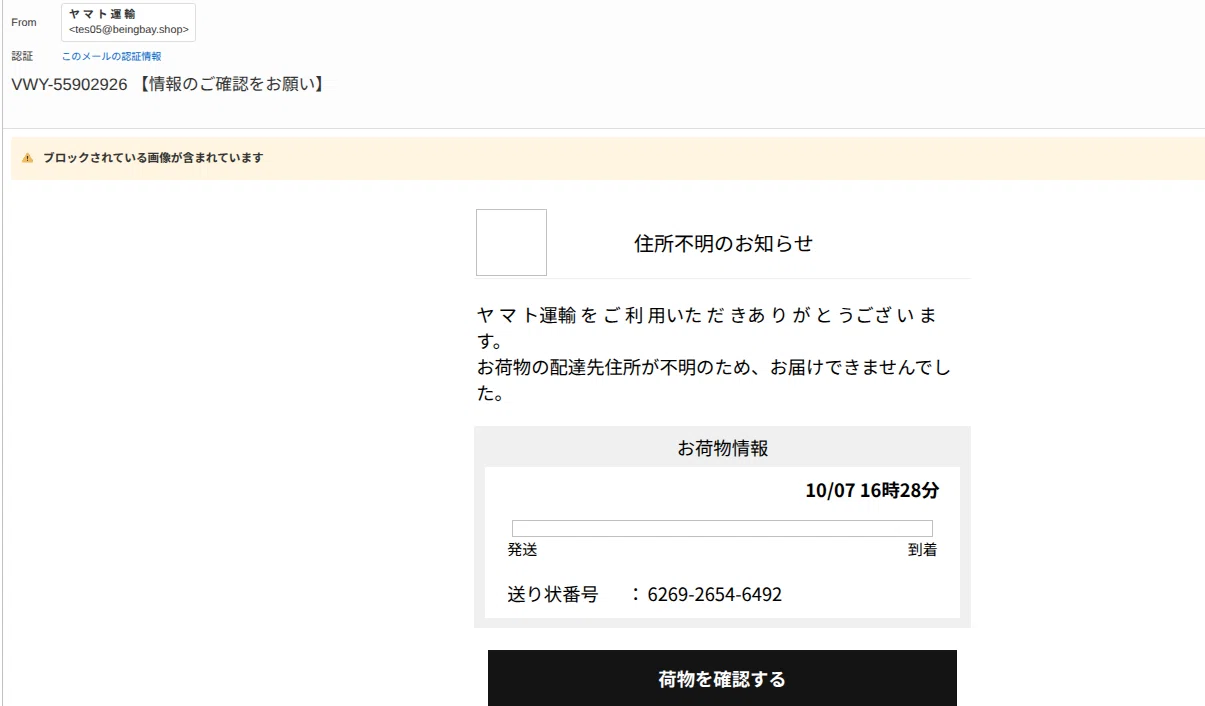Click the blocked logo image placeholder
Viewport: 1205px width, 706px height.
pyautogui.click(x=511, y=242)
